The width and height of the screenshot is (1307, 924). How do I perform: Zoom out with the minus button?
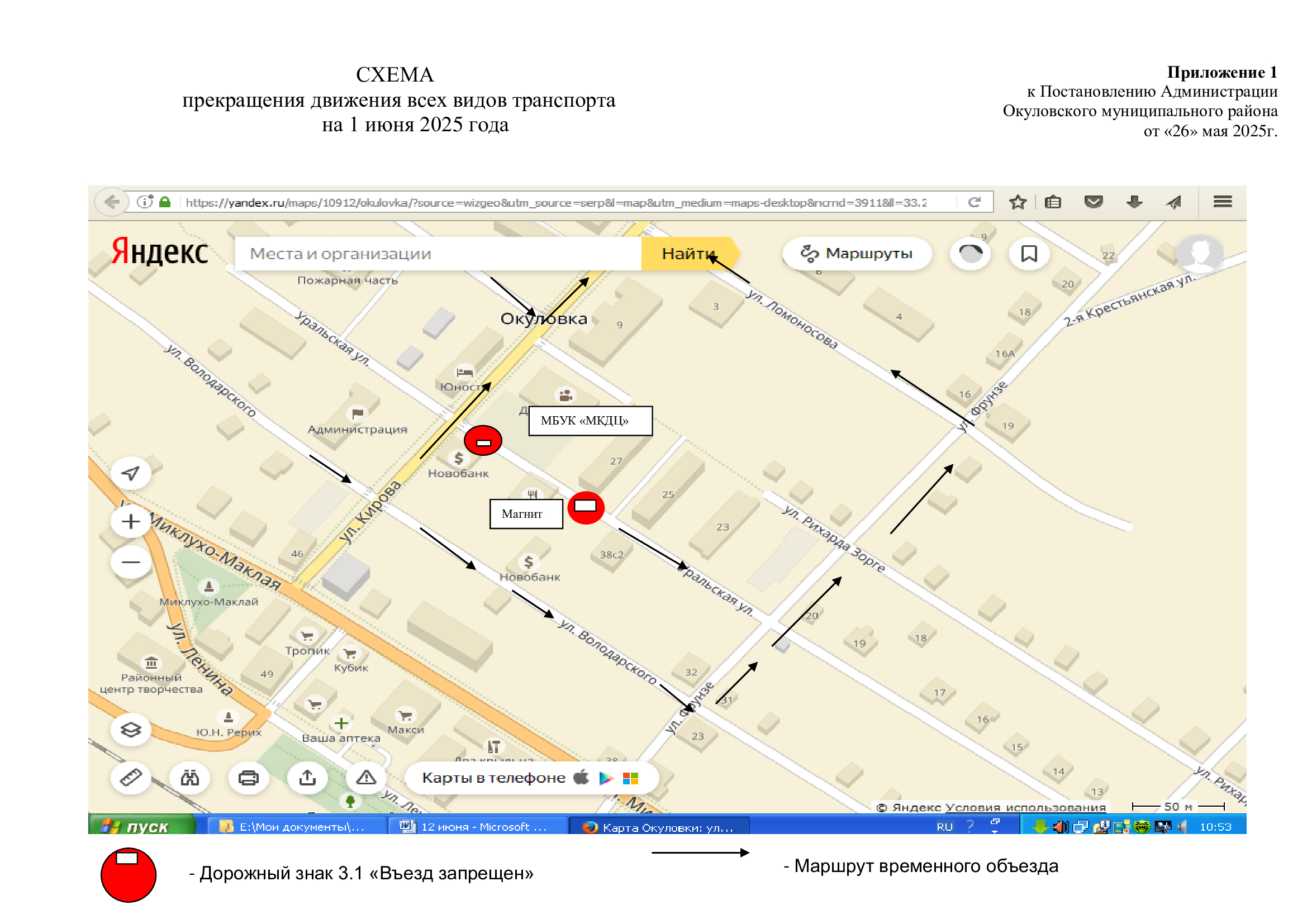[x=131, y=563]
